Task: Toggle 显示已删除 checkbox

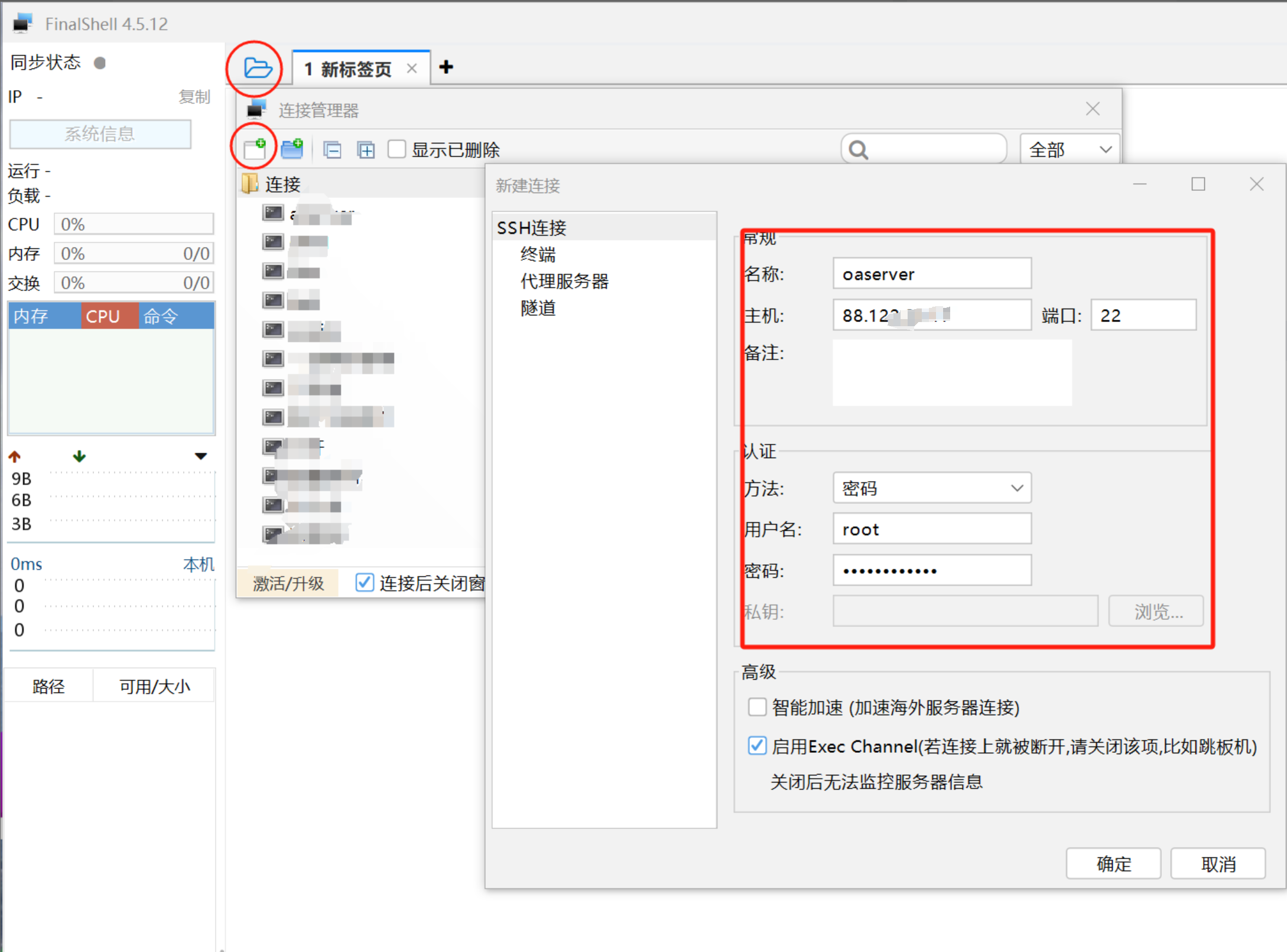Action: (x=396, y=149)
